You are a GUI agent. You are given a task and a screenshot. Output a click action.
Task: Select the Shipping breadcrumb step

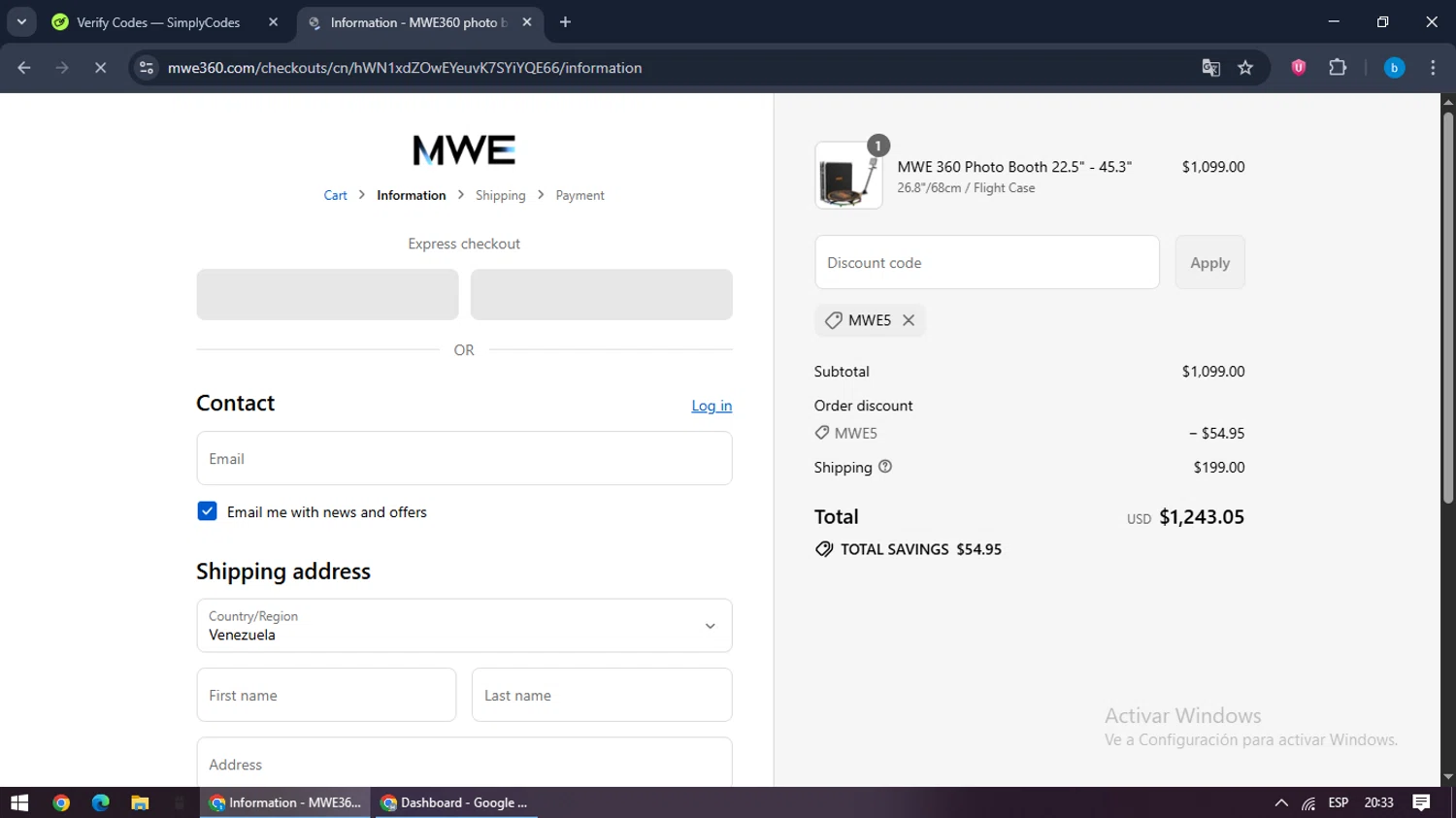[500, 195]
